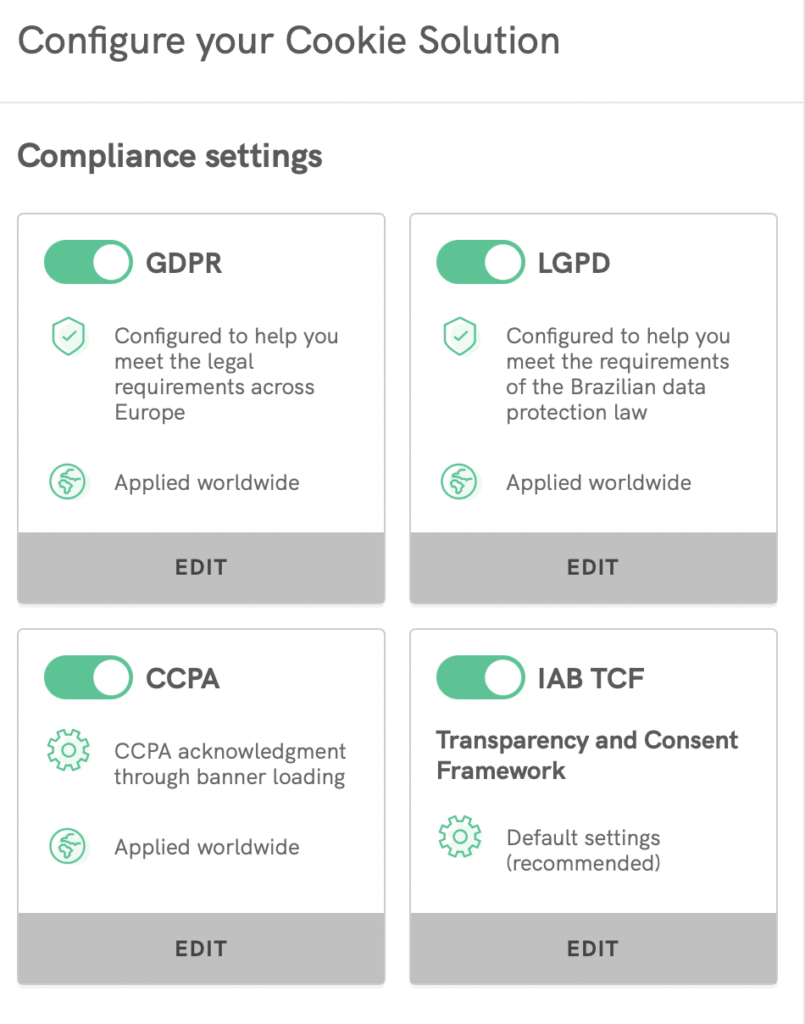Open EDIT for the LGPD card
This screenshot has width=805, height=1024.
click(593, 567)
